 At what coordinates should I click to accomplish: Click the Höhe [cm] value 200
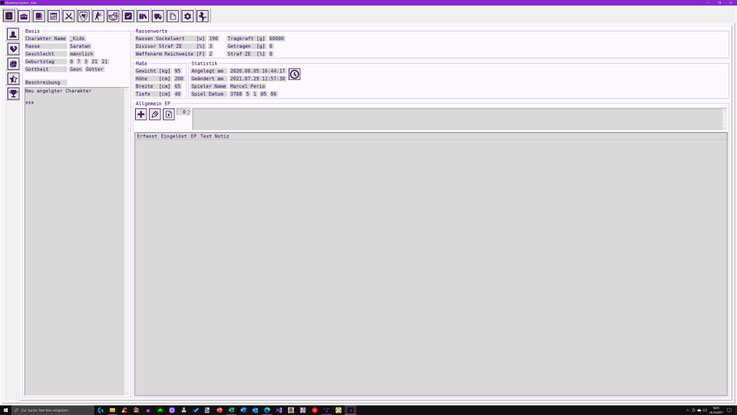179,79
